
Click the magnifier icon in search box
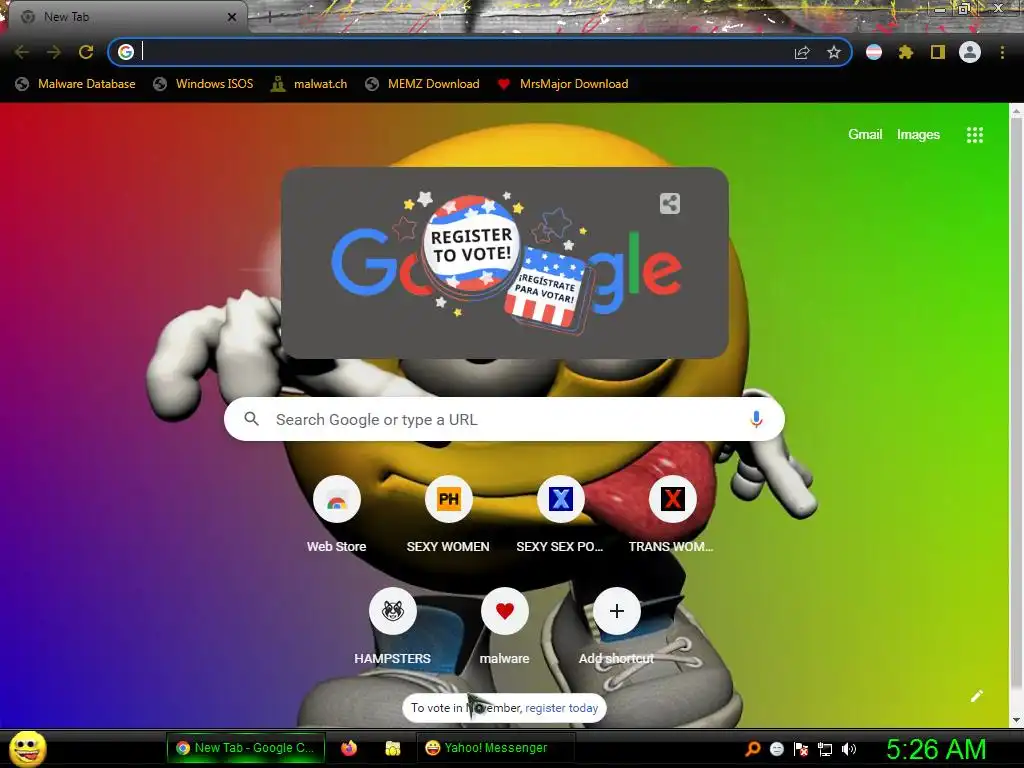point(251,419)
